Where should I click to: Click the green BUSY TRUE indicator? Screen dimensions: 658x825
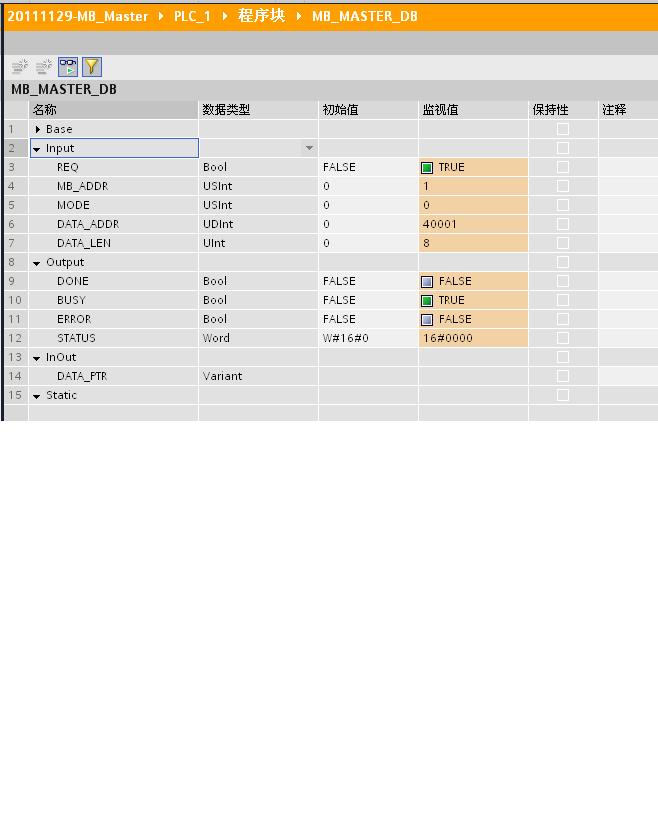click(x=427, y=300)
